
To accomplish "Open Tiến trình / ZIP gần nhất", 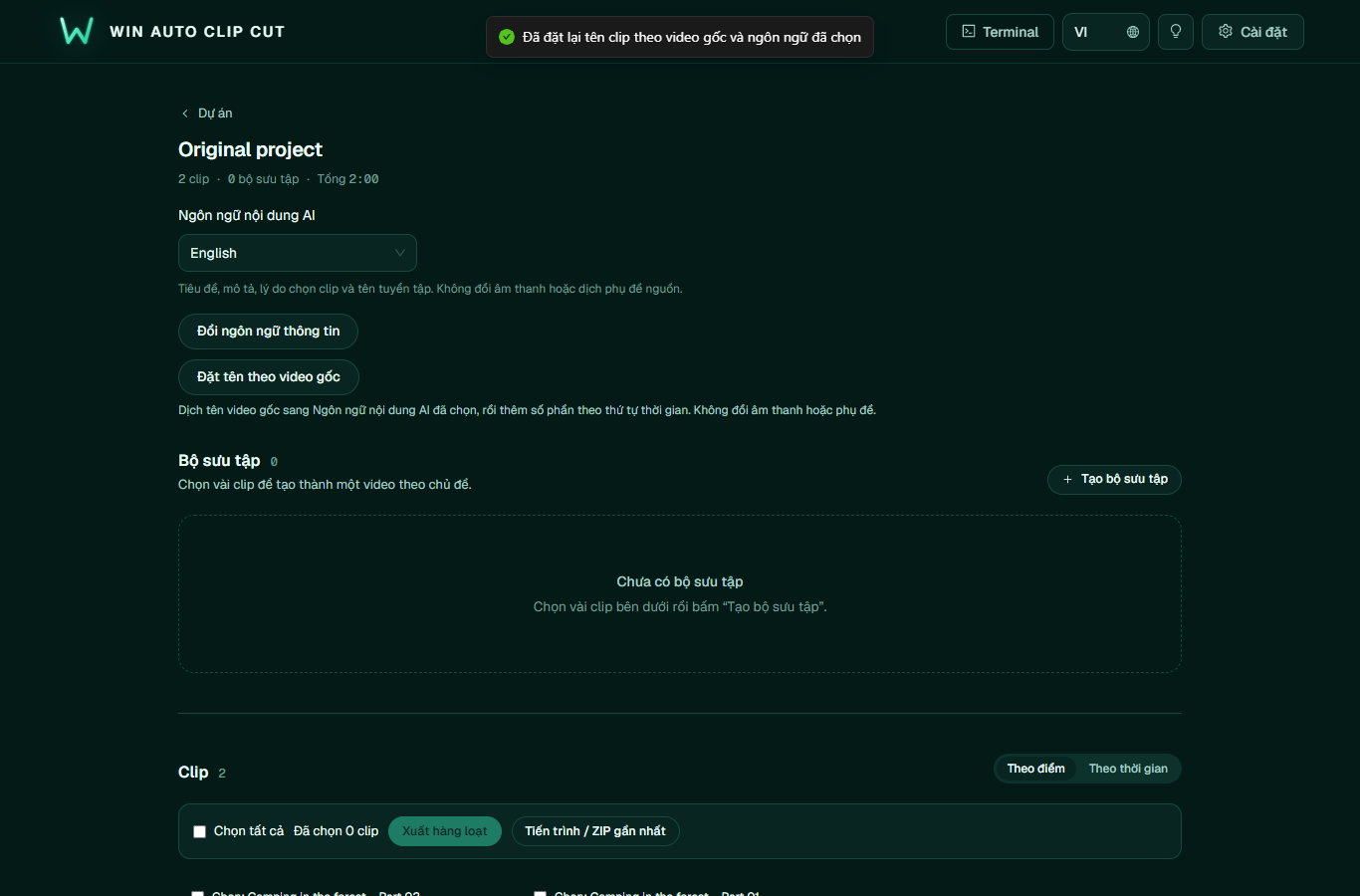I will tap(595, 831).
